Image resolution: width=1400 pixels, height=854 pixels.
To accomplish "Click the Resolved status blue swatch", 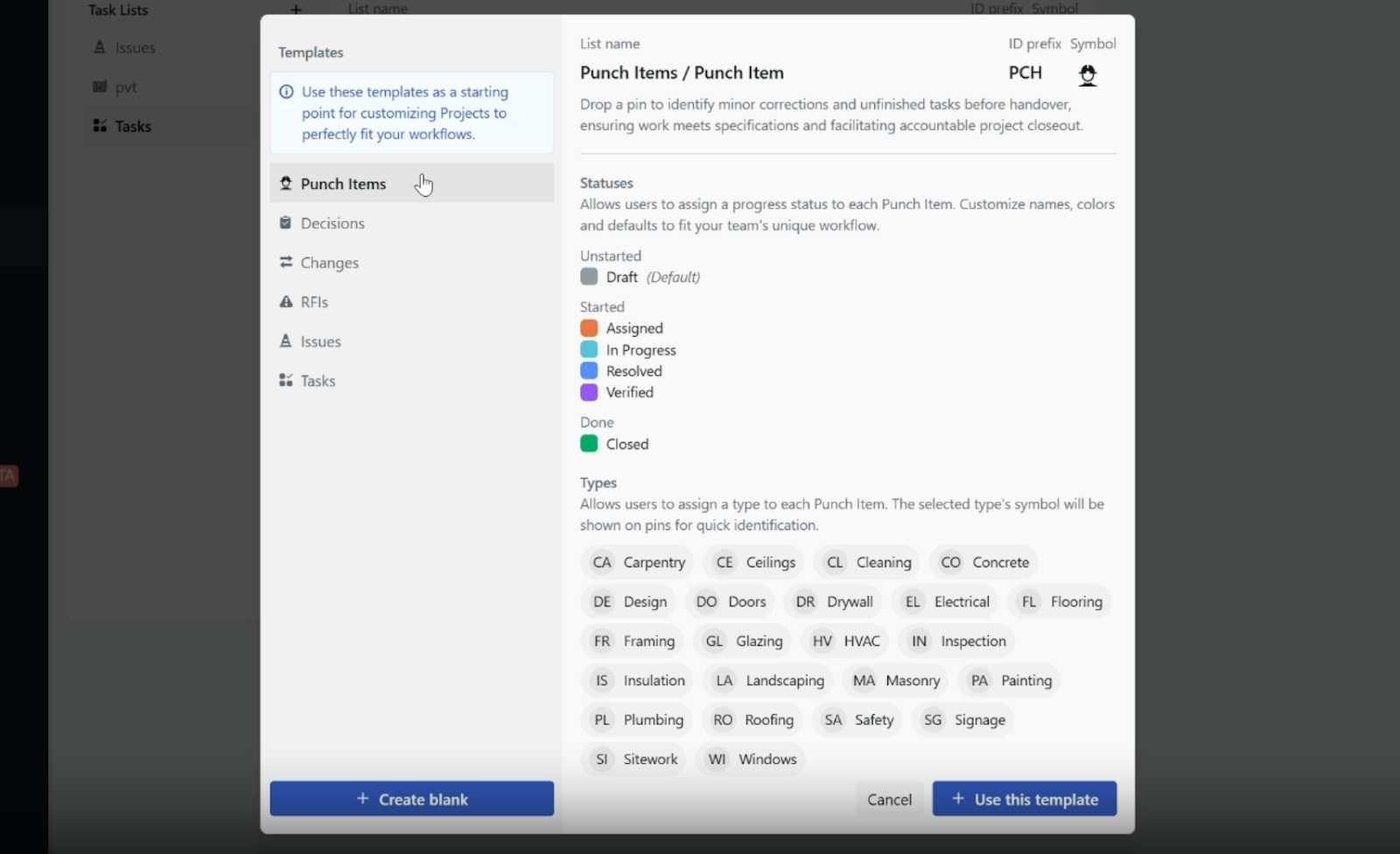I will click(589, 371).
